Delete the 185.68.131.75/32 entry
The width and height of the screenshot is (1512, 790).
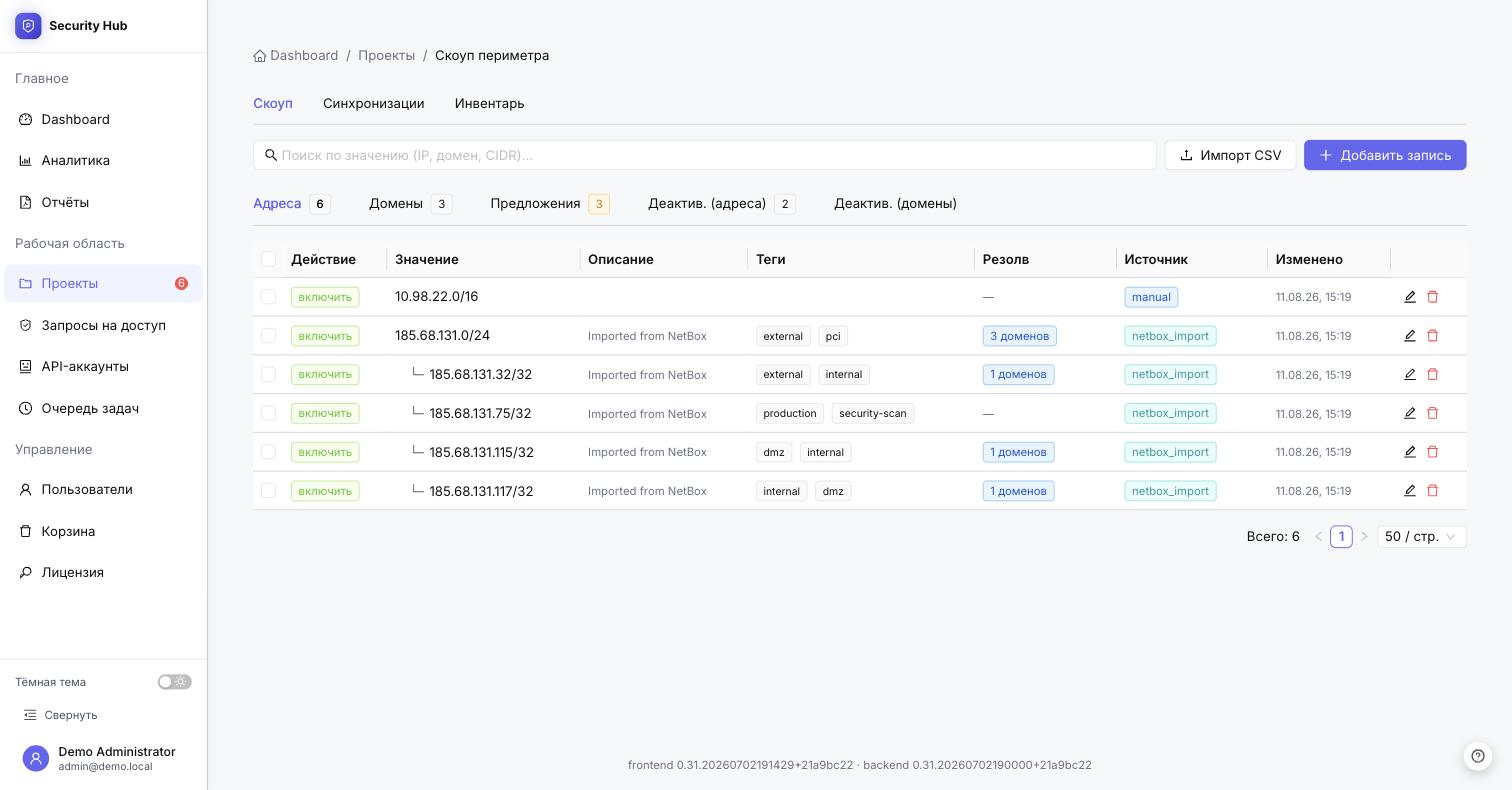tap(1432, 413)
